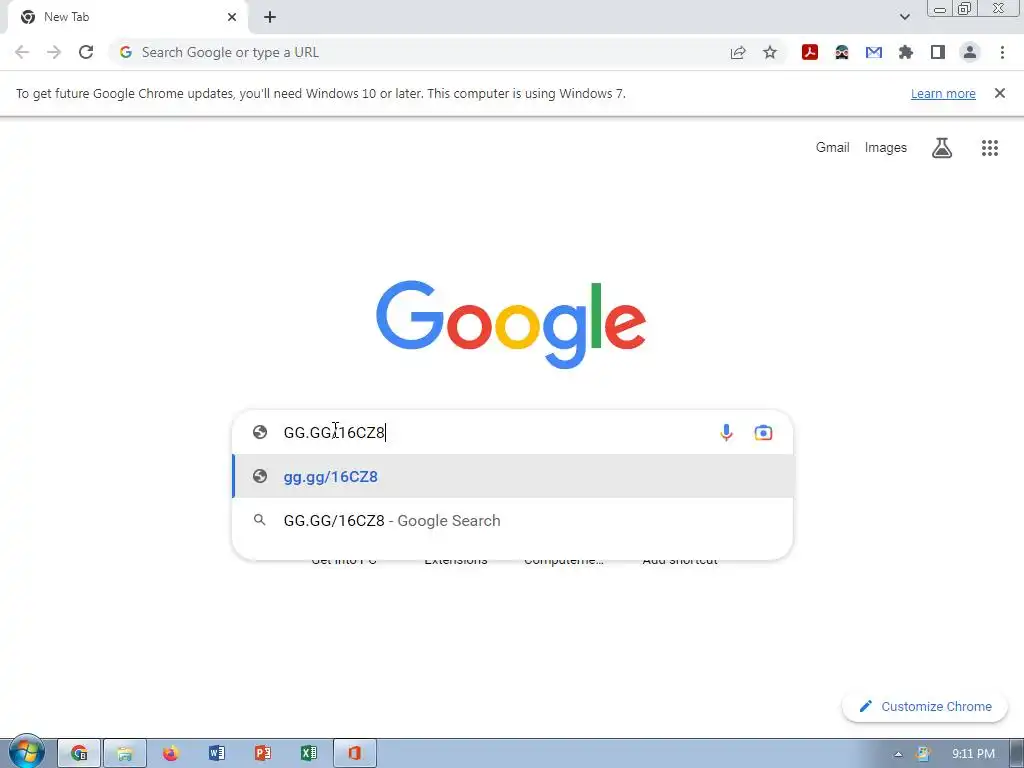Open the Learn more link
Viewport: 1024px width, 768px height.
943,93
